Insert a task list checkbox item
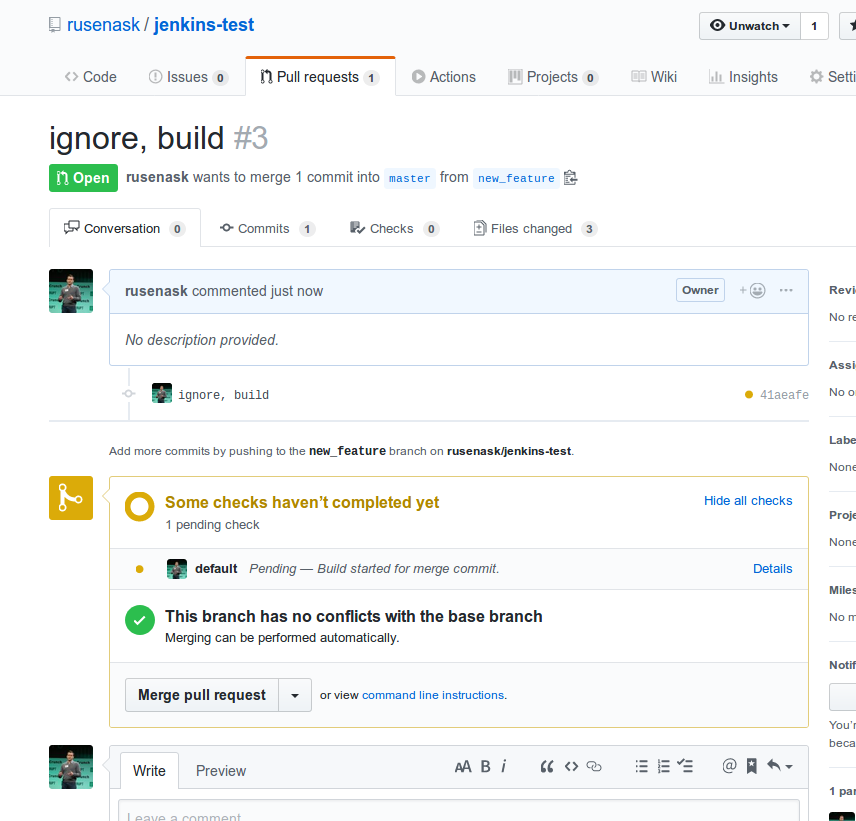This screenshot has height=821, width=856. (x=685, y=767)
